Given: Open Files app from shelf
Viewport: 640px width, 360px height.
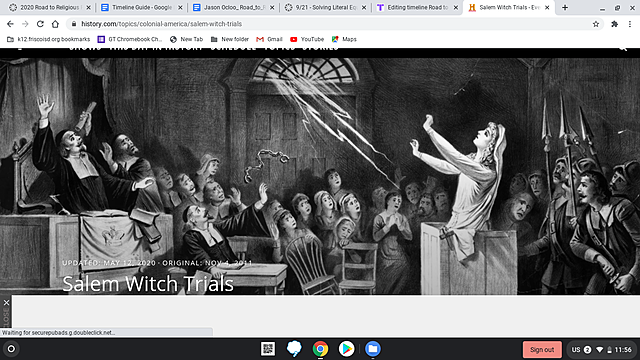Looking at the screenshot, I should [373, 349].
